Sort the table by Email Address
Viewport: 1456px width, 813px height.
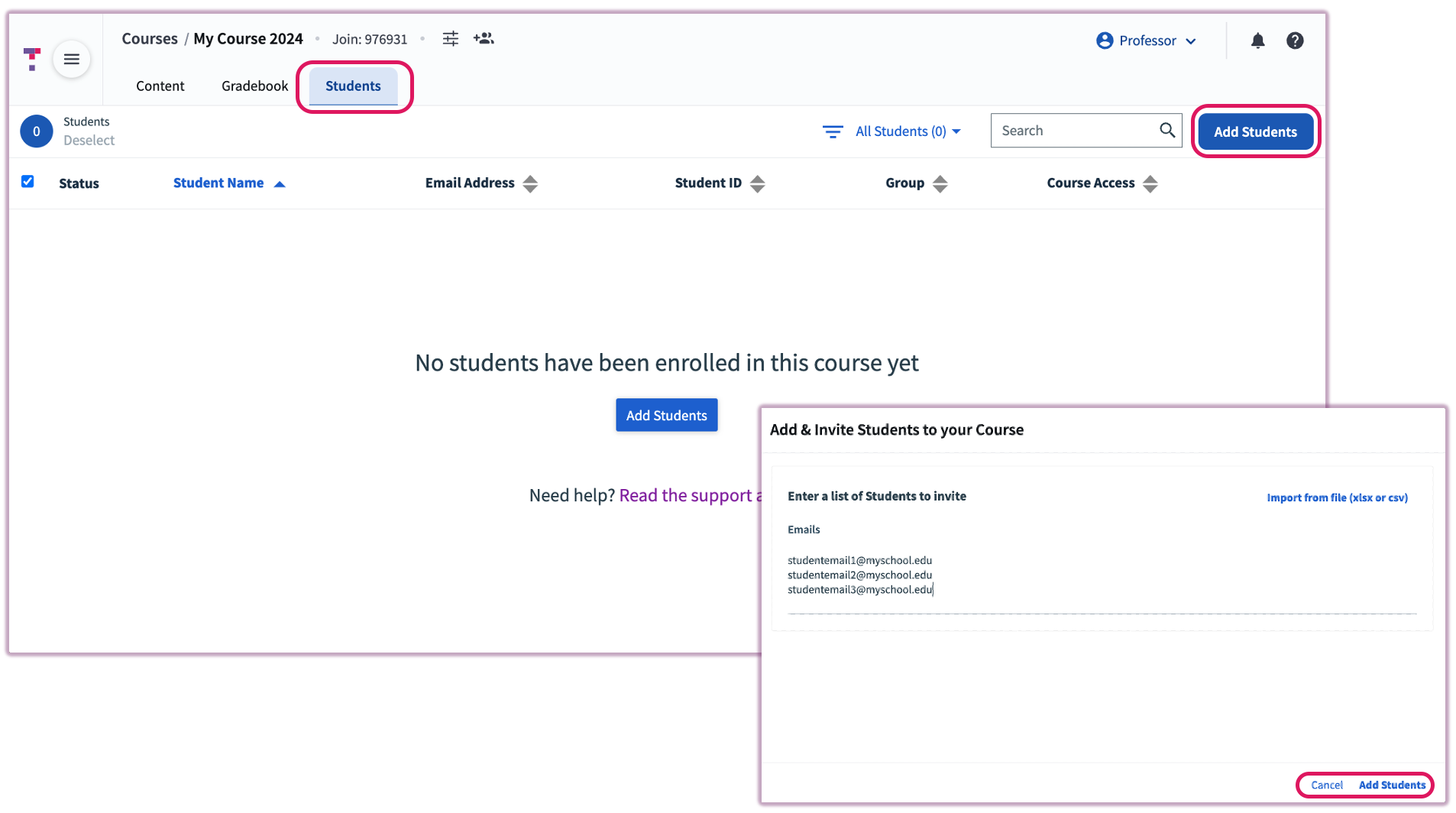tap(530, 183)
